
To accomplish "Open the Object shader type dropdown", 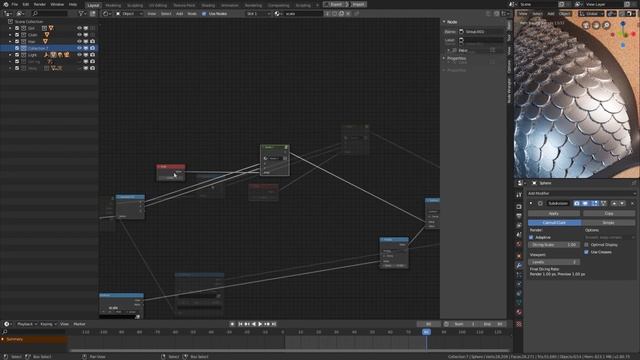I will tap(129, 13).
